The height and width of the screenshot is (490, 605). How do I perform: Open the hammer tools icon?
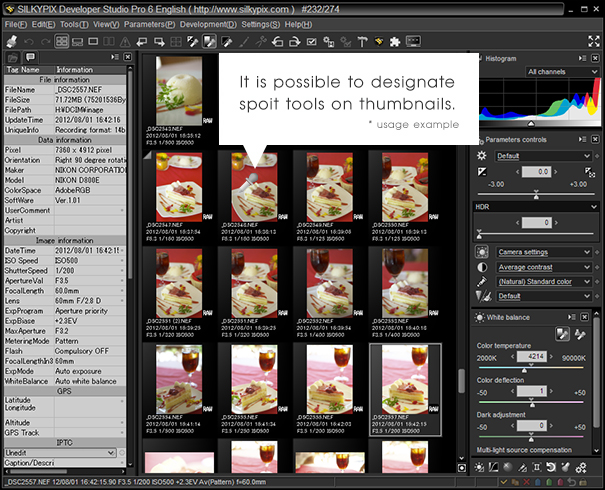pyautogui.click(x=362, y=41)
